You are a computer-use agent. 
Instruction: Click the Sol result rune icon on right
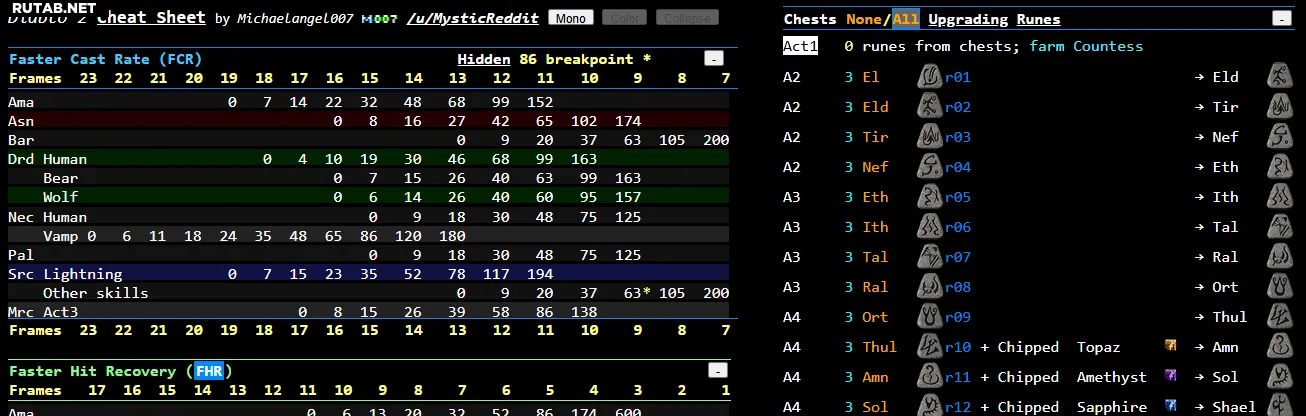point(1278,377)
